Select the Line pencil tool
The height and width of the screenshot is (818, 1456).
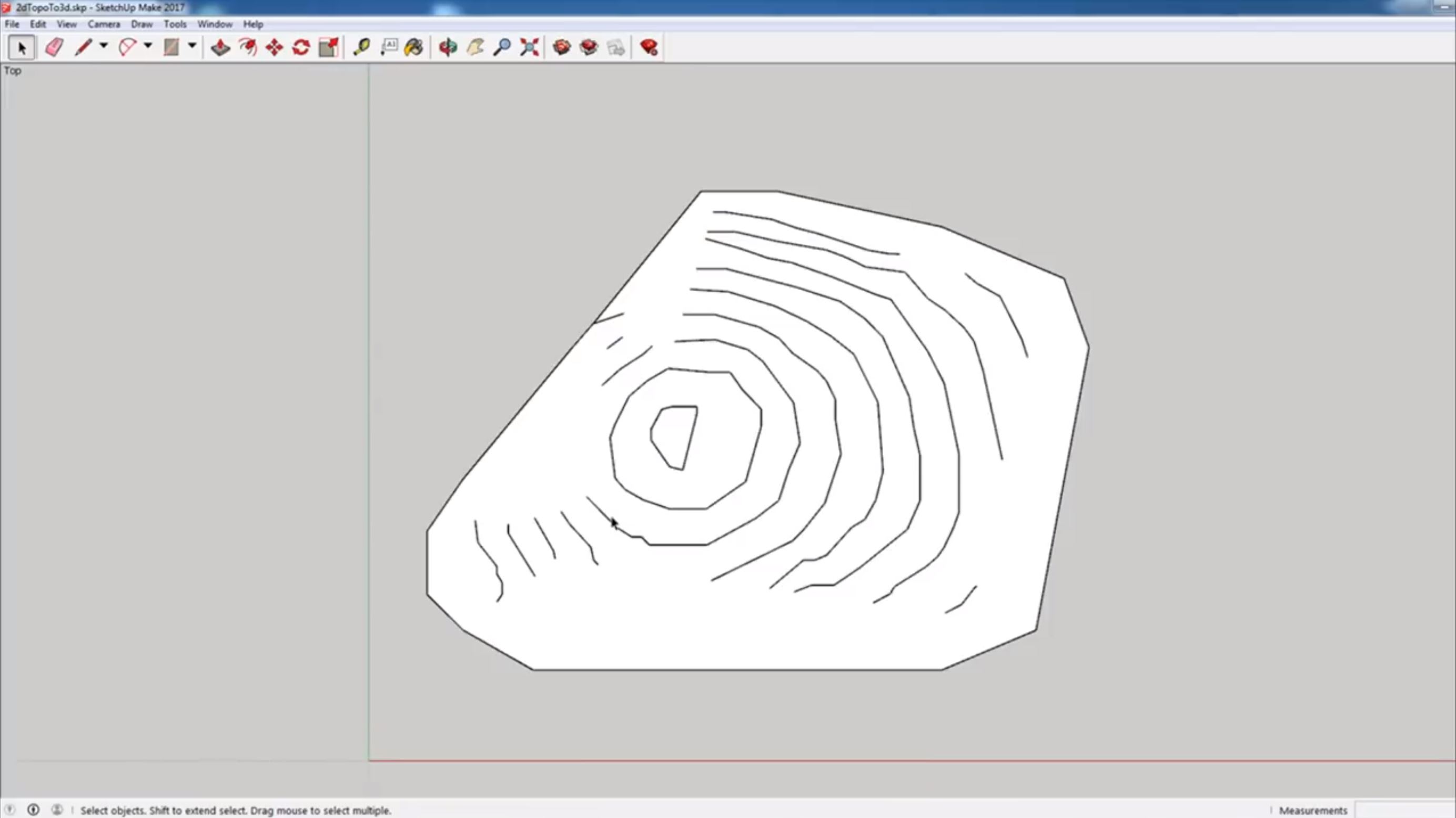pos(83,47)
